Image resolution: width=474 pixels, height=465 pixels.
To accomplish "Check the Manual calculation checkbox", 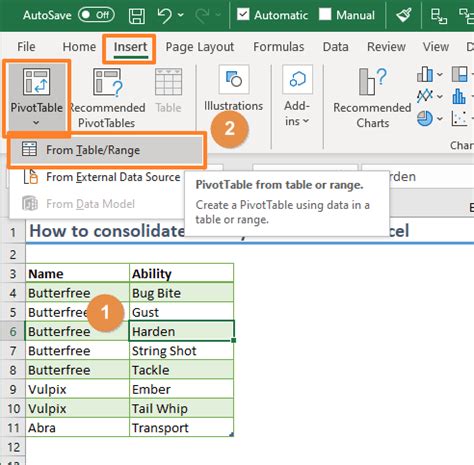I will tap(325, 14).
